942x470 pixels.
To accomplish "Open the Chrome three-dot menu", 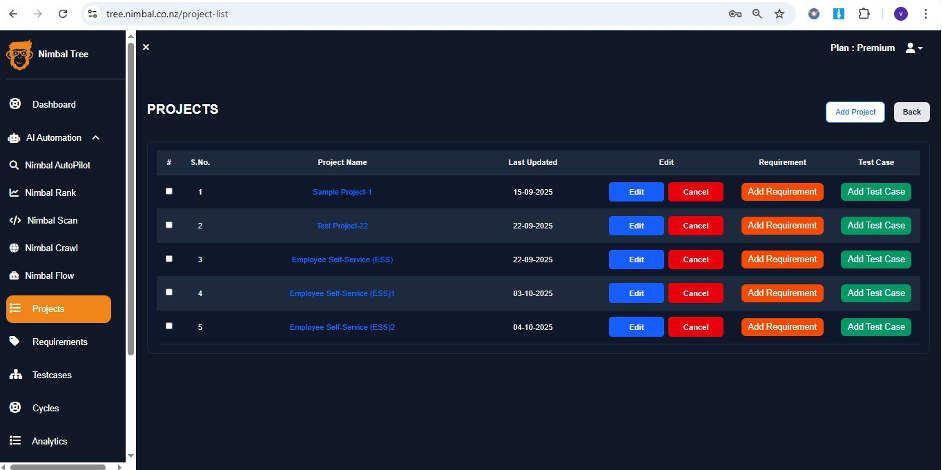I will click(926, 14).
